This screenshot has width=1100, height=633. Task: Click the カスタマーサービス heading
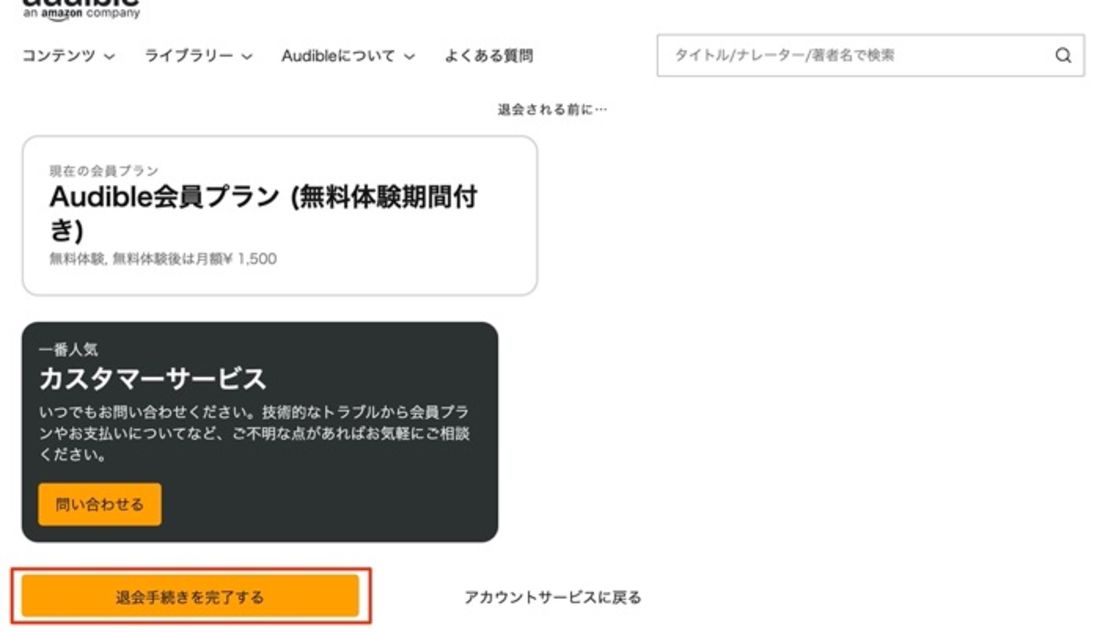[x=152, y=379]
